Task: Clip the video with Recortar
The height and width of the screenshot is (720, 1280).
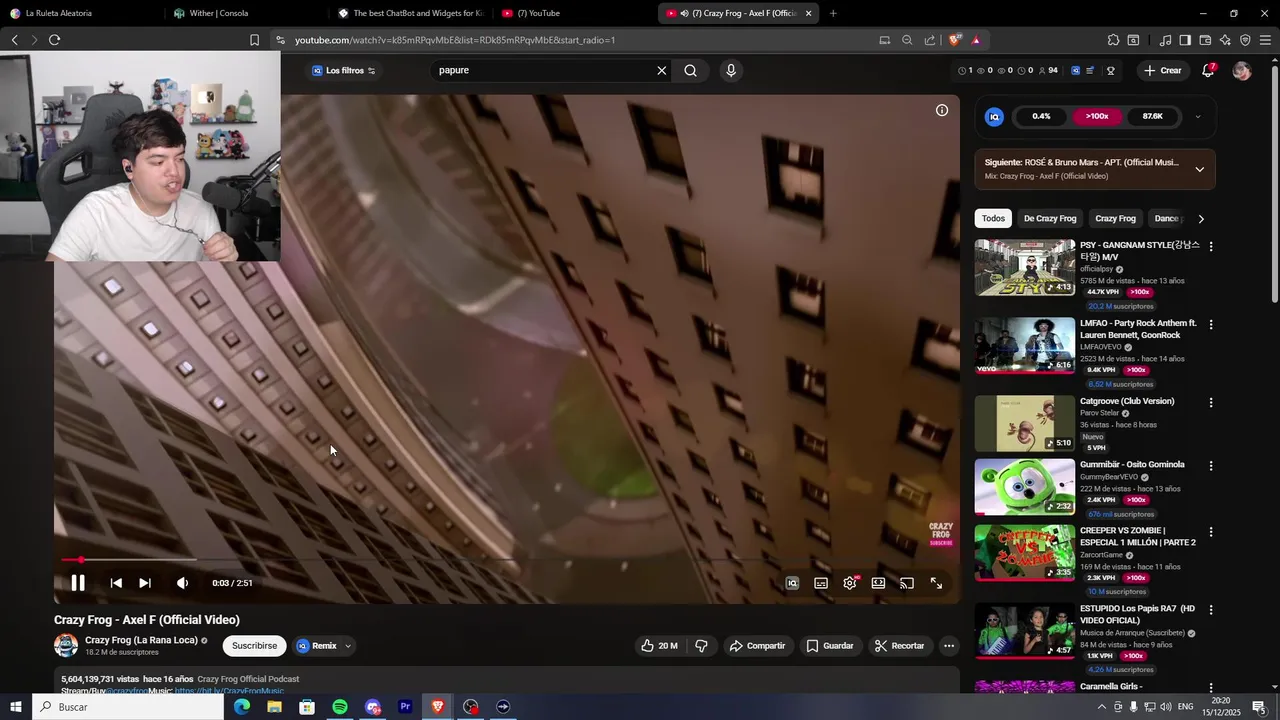Action: [900, 646]
